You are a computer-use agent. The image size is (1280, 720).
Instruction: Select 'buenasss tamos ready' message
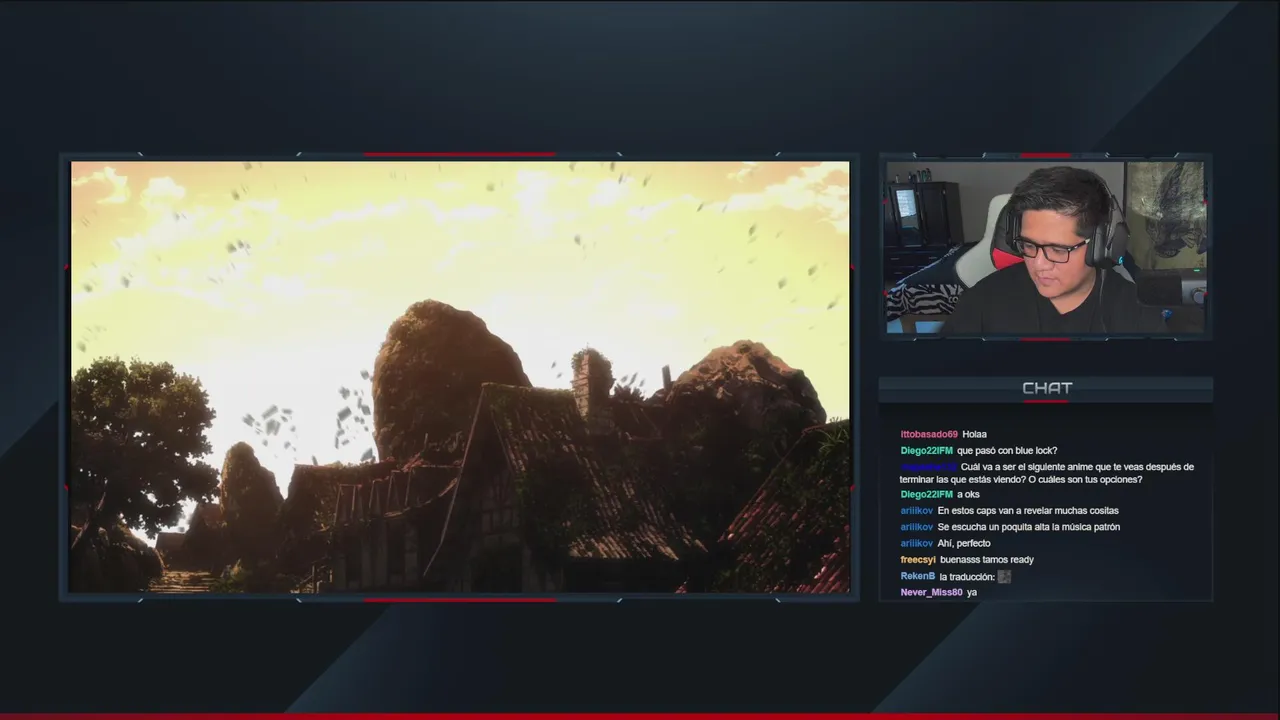(x=987, y=560)
